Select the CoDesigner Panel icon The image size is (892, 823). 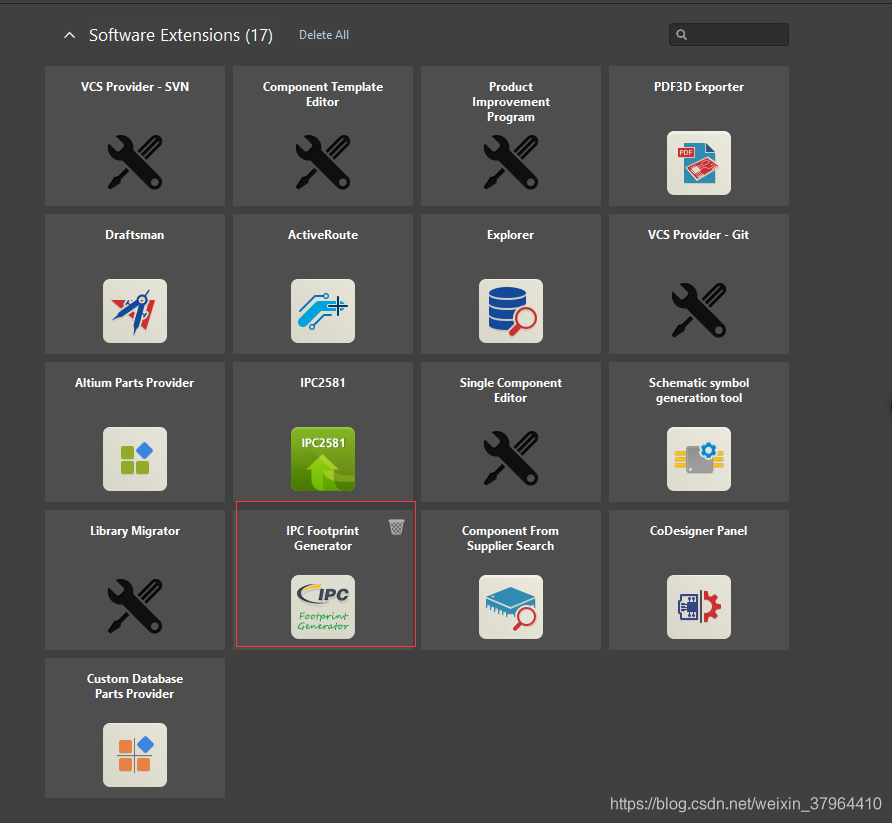[x=699, y=607]
